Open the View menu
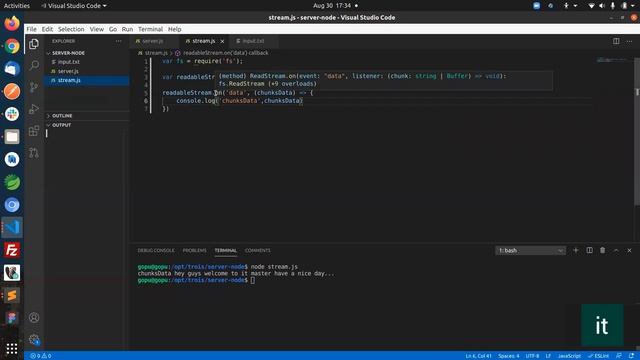Viewport: 640px width, 360px height. tap(97, 29)
